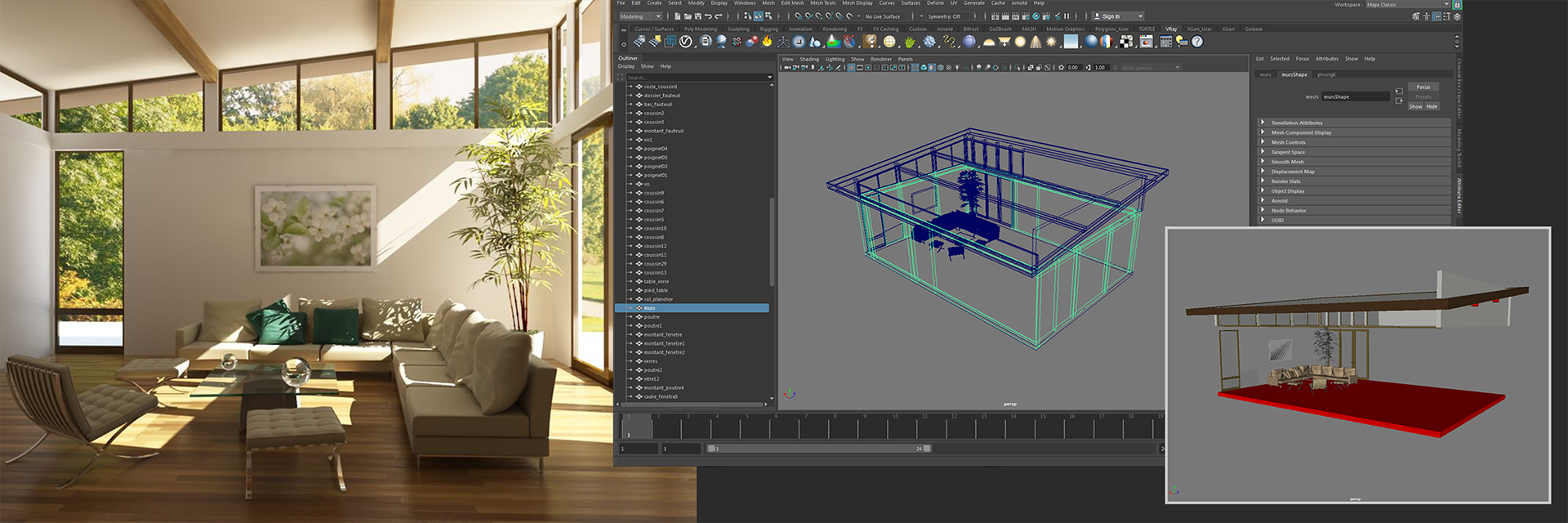The width and height of the screenshot is (1568, 523).
Task: Toggle the Modeling Toolkit sidebar icon
Action: [1416, 16]
